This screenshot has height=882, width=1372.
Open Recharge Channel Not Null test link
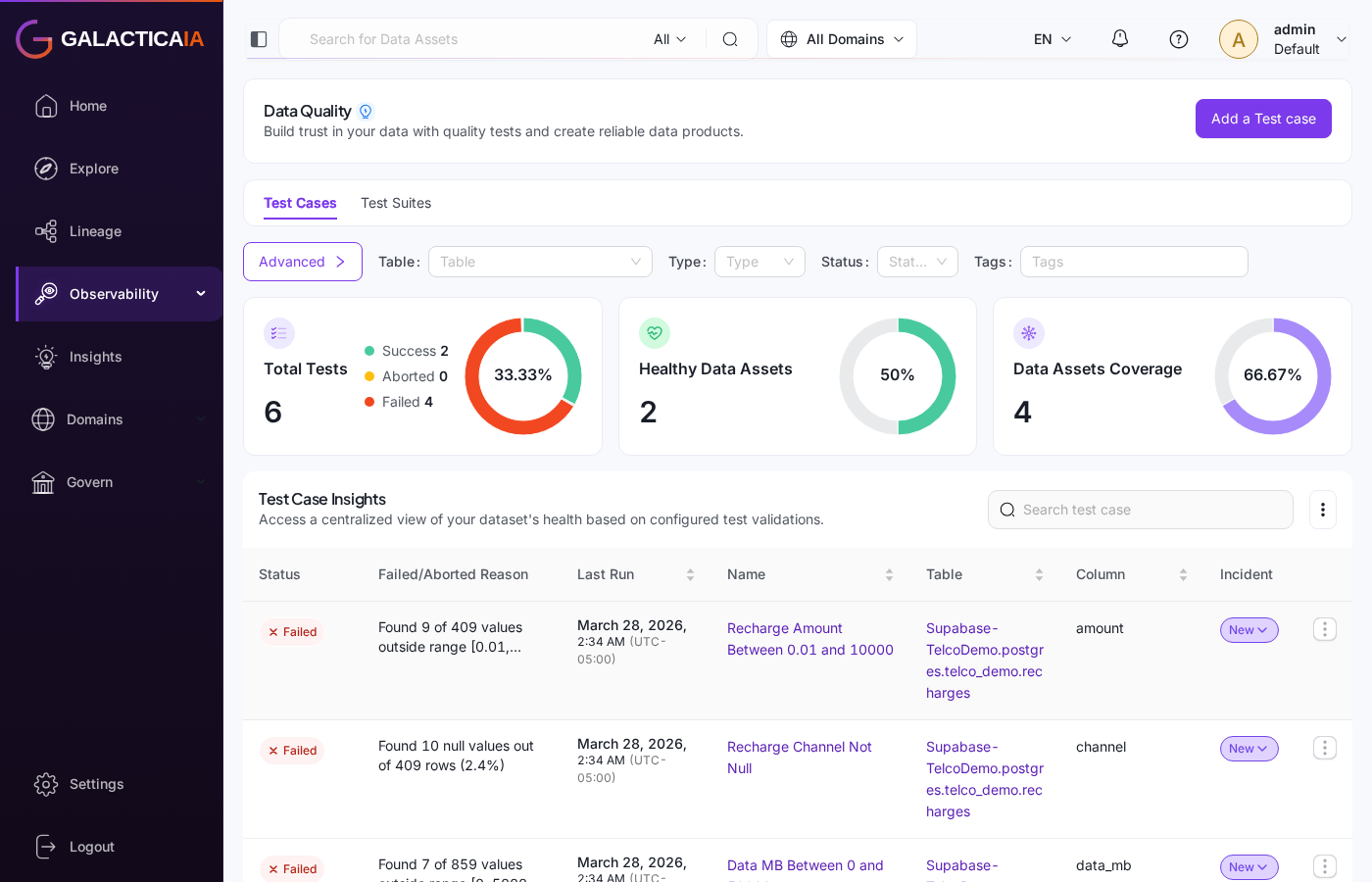[799, 758]
